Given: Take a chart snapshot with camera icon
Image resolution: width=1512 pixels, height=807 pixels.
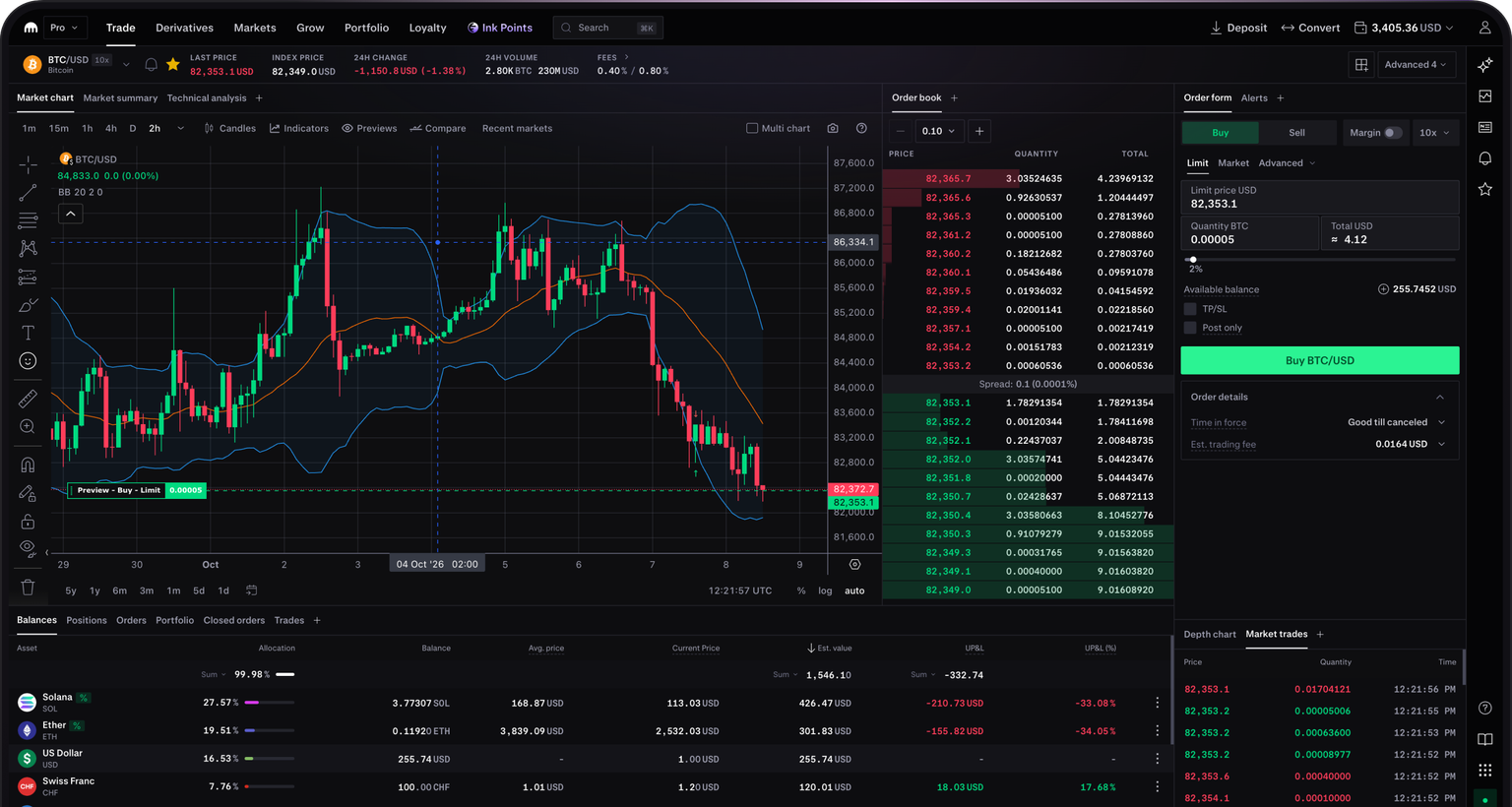Looking at the screenshot, I should click(x=833, y=128).
